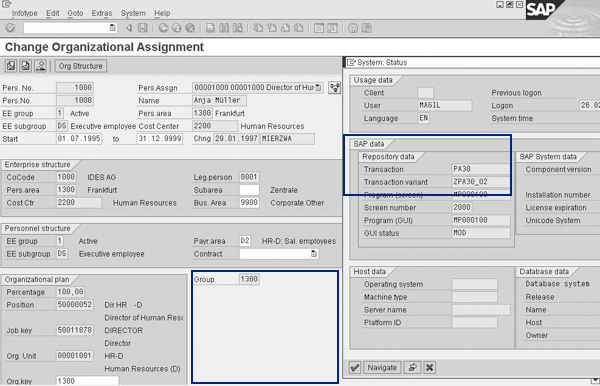Open the Extras menu
The image size is (600, 386).
101,13
